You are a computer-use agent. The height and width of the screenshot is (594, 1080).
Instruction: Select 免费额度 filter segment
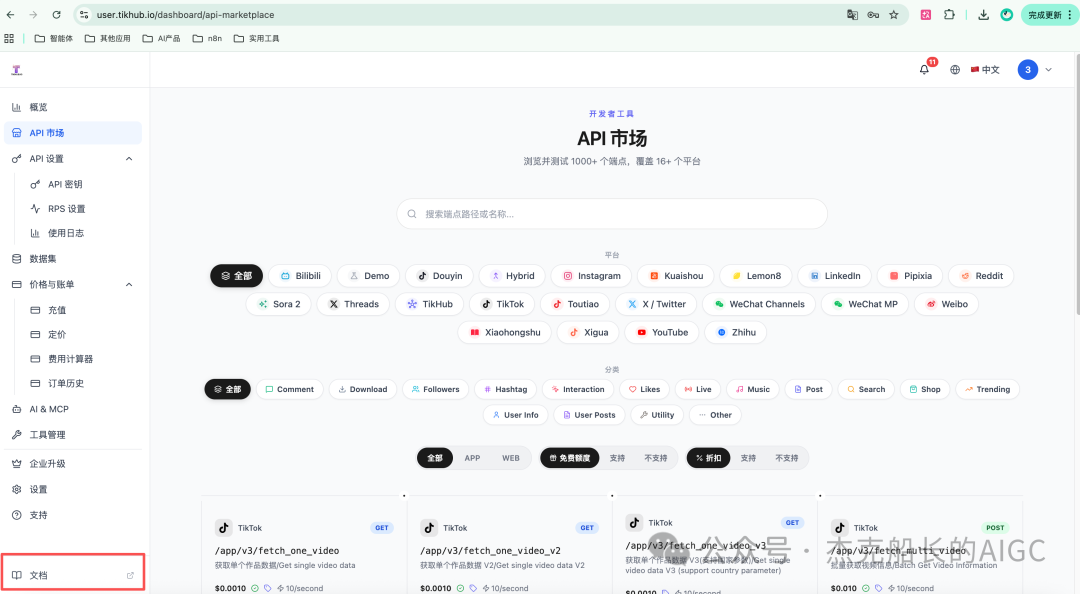coord(570,458)
